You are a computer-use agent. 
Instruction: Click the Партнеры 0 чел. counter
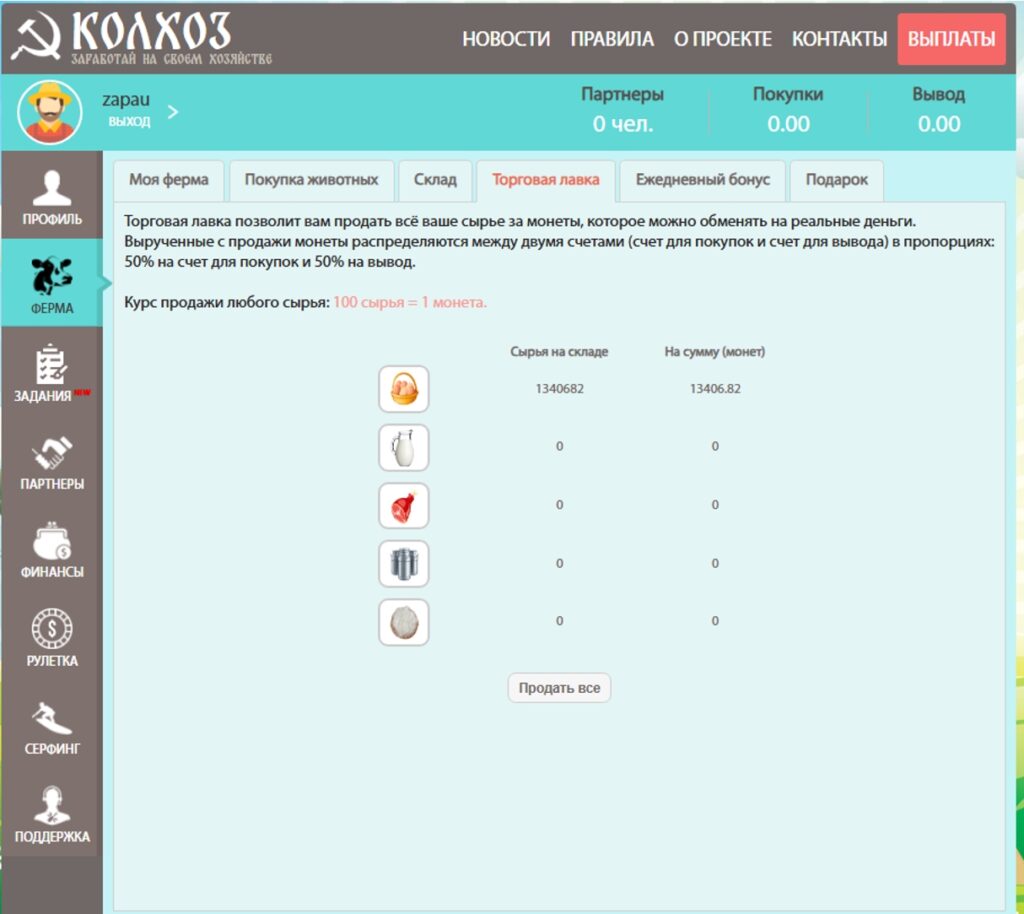point(622,110)
